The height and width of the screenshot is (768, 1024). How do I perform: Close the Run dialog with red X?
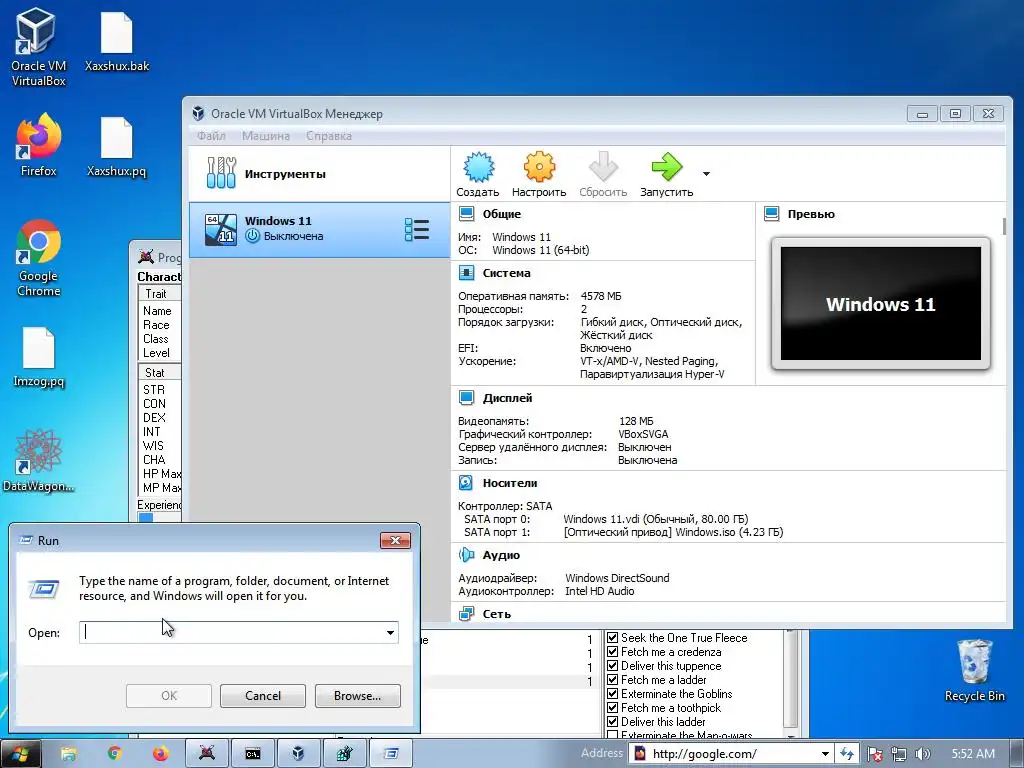395,540
